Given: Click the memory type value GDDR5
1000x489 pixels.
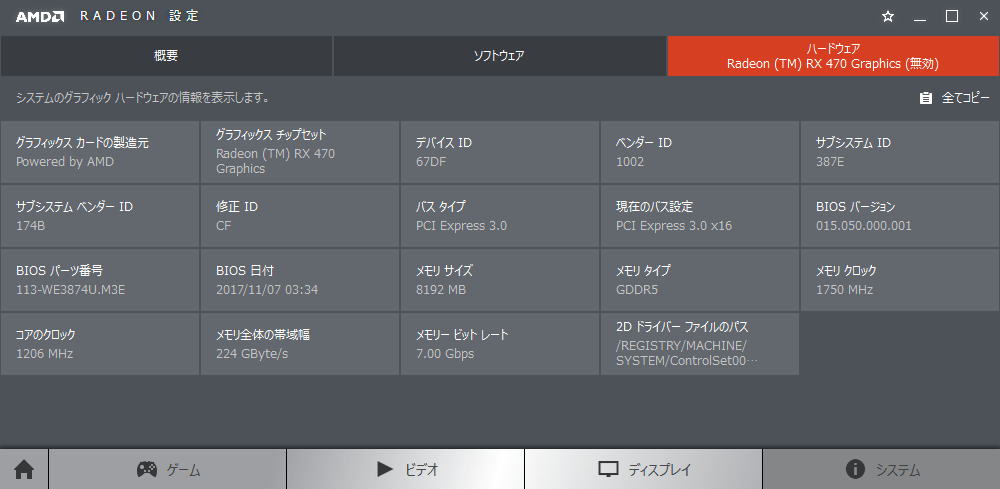Looking at the screenshot, I should coord(637,289).
